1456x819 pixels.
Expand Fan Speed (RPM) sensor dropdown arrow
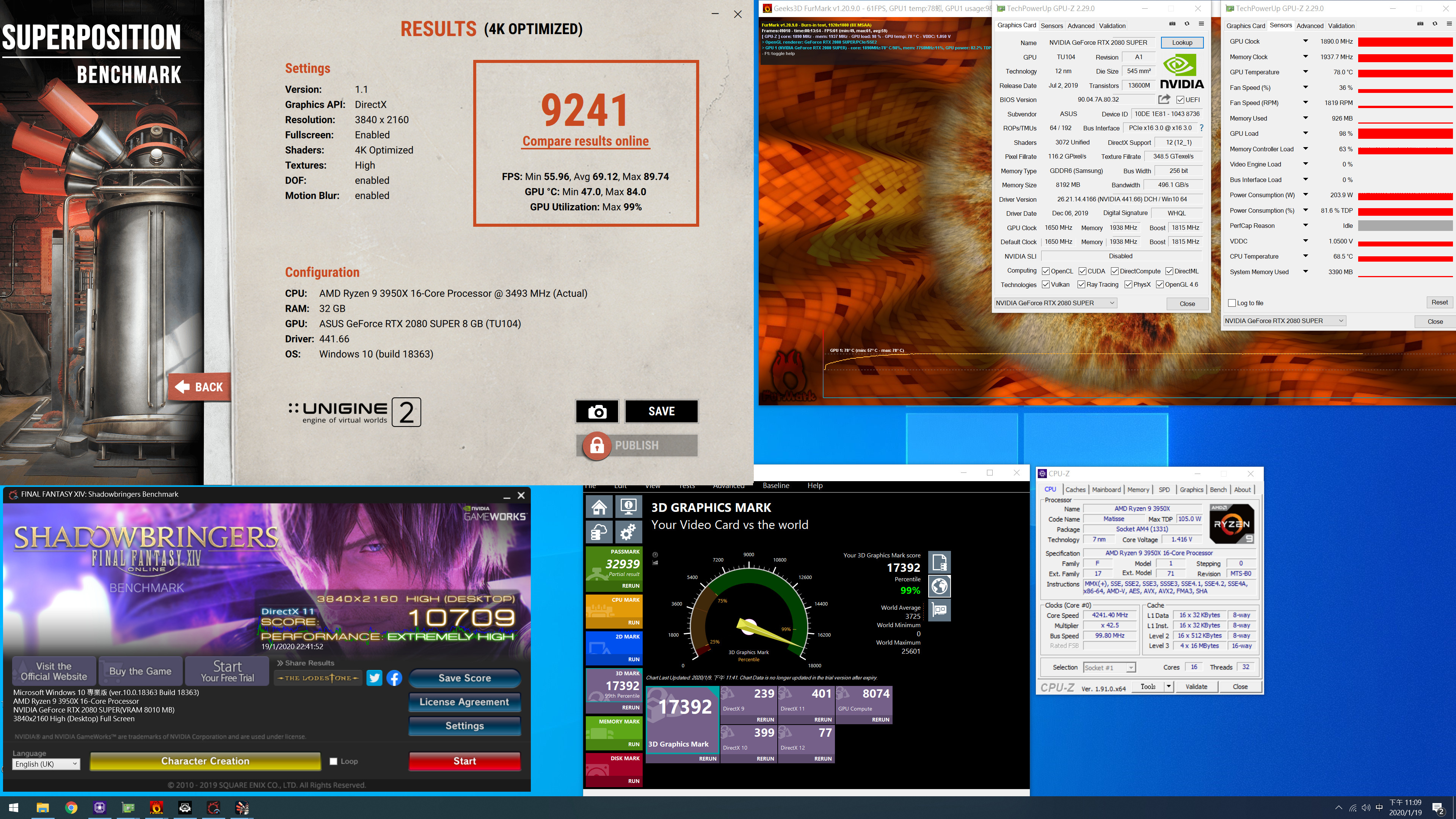point(1305,103)
